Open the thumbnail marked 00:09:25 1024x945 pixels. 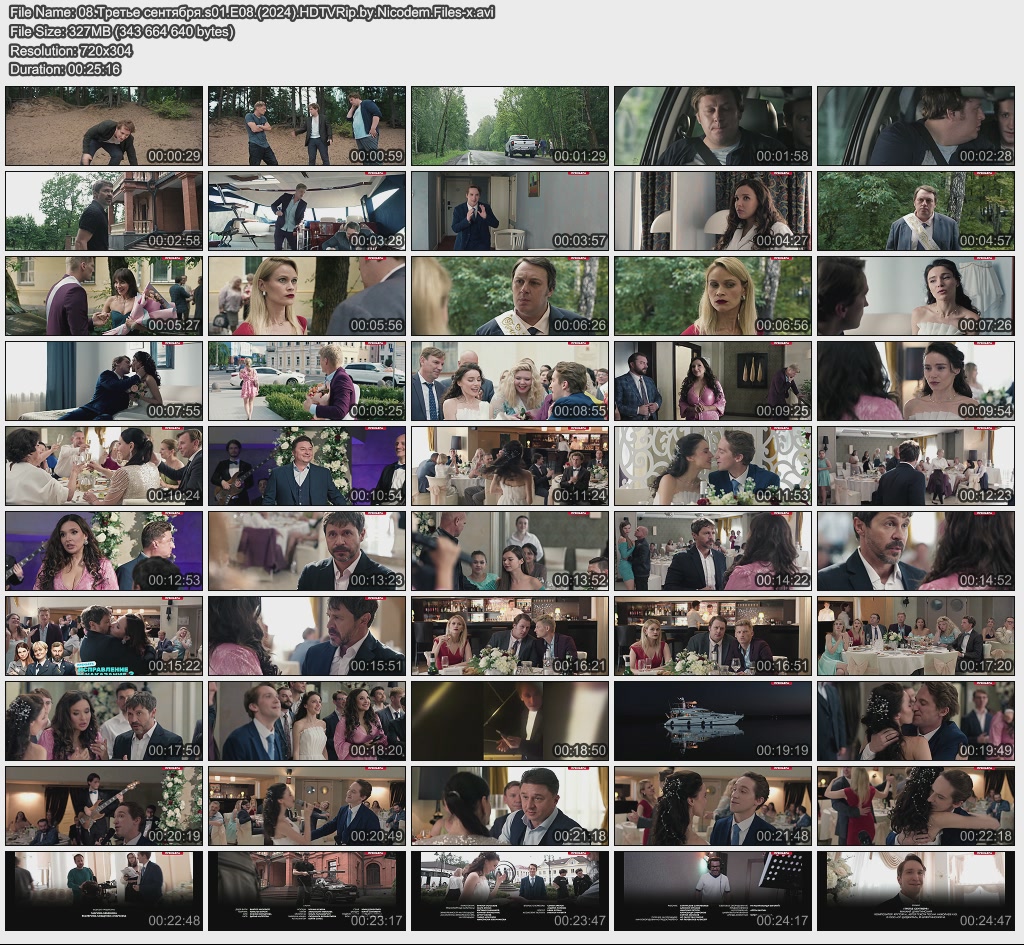[713, 381]
